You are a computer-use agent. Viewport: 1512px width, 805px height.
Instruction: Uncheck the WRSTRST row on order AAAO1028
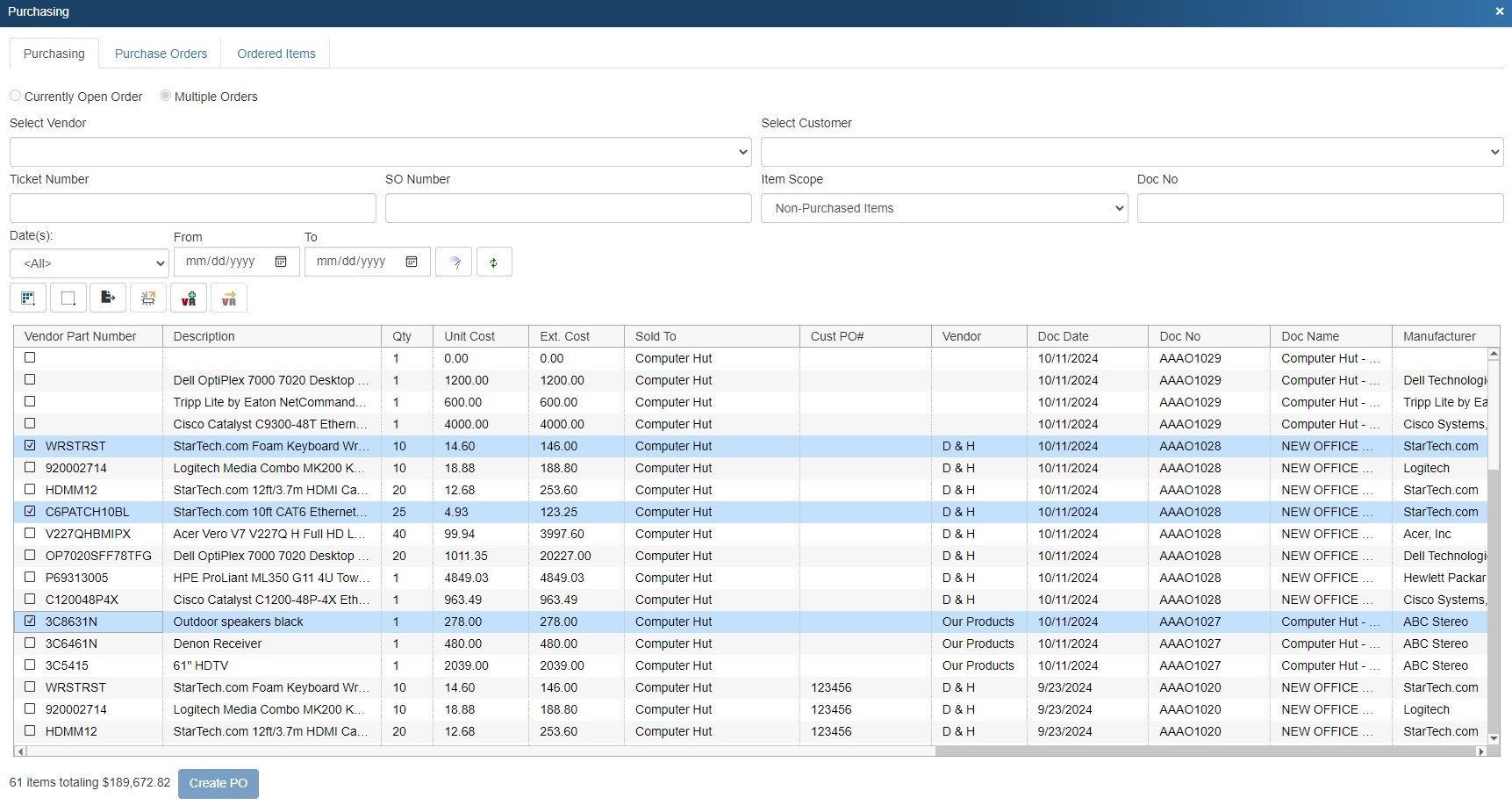(30, 446)
